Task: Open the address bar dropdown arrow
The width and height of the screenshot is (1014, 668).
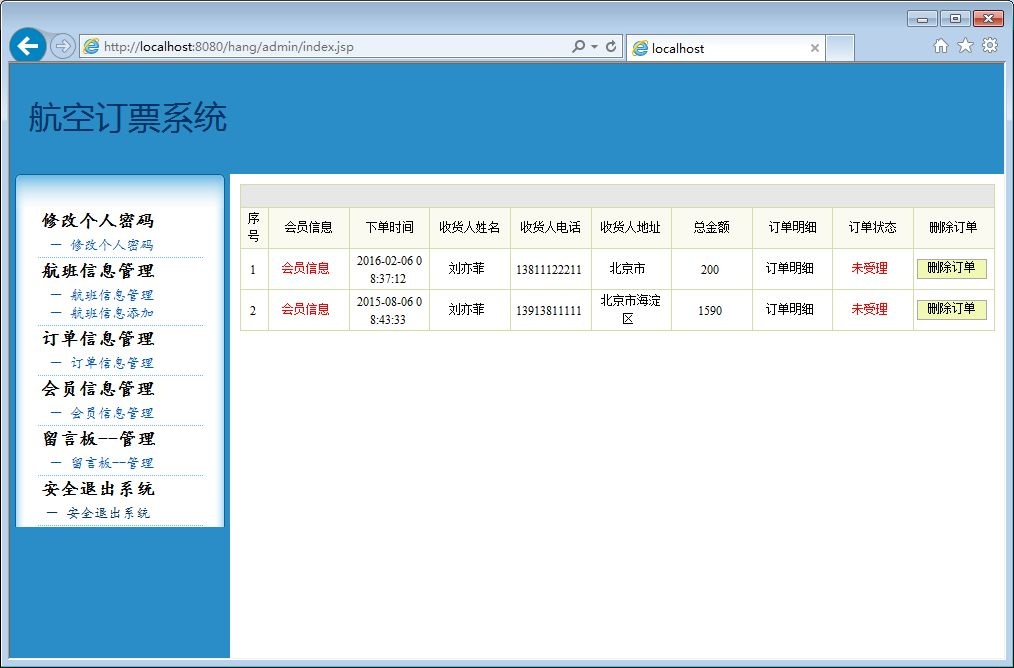Action: [x=594, y=47]
